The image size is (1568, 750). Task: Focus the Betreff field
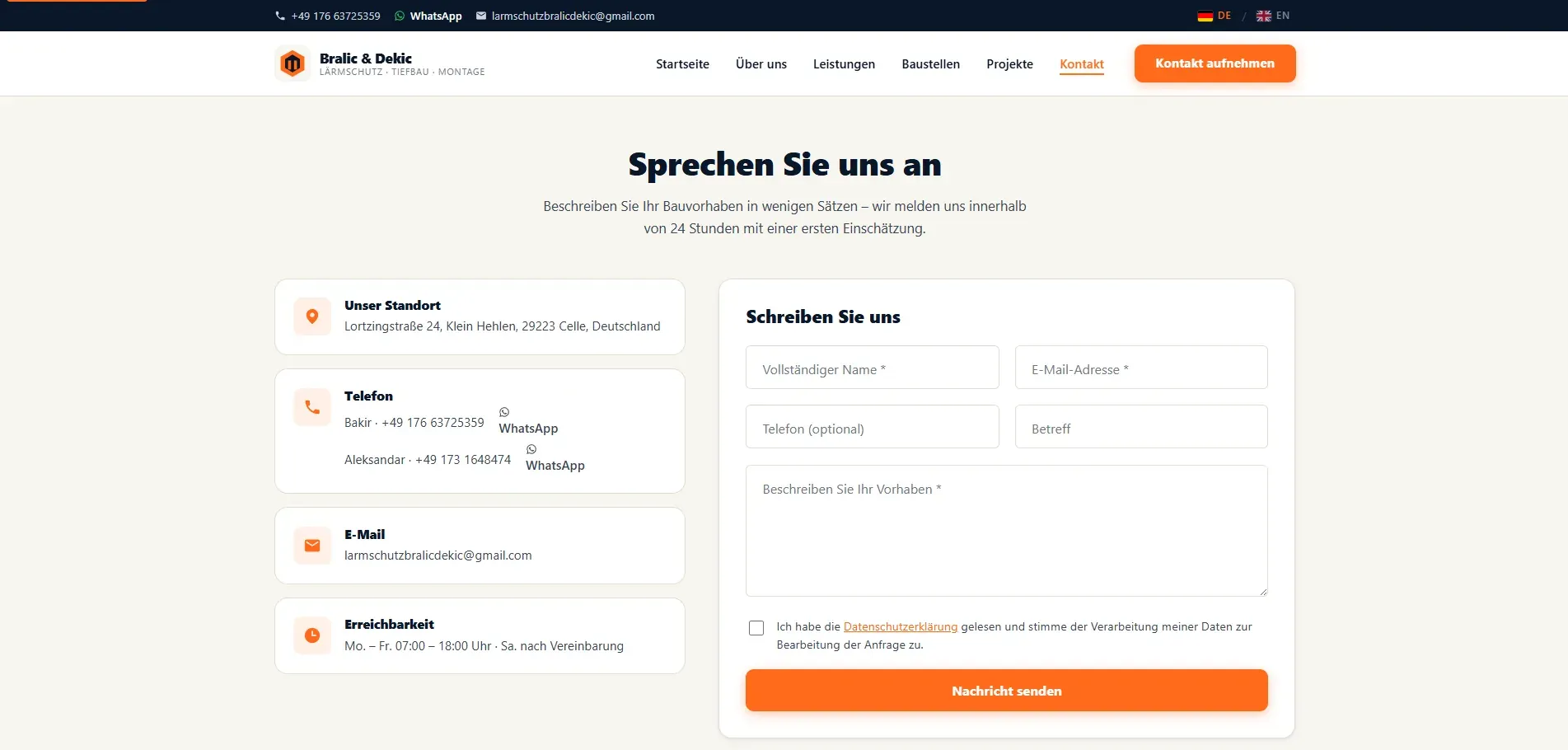click(1141, 427)
